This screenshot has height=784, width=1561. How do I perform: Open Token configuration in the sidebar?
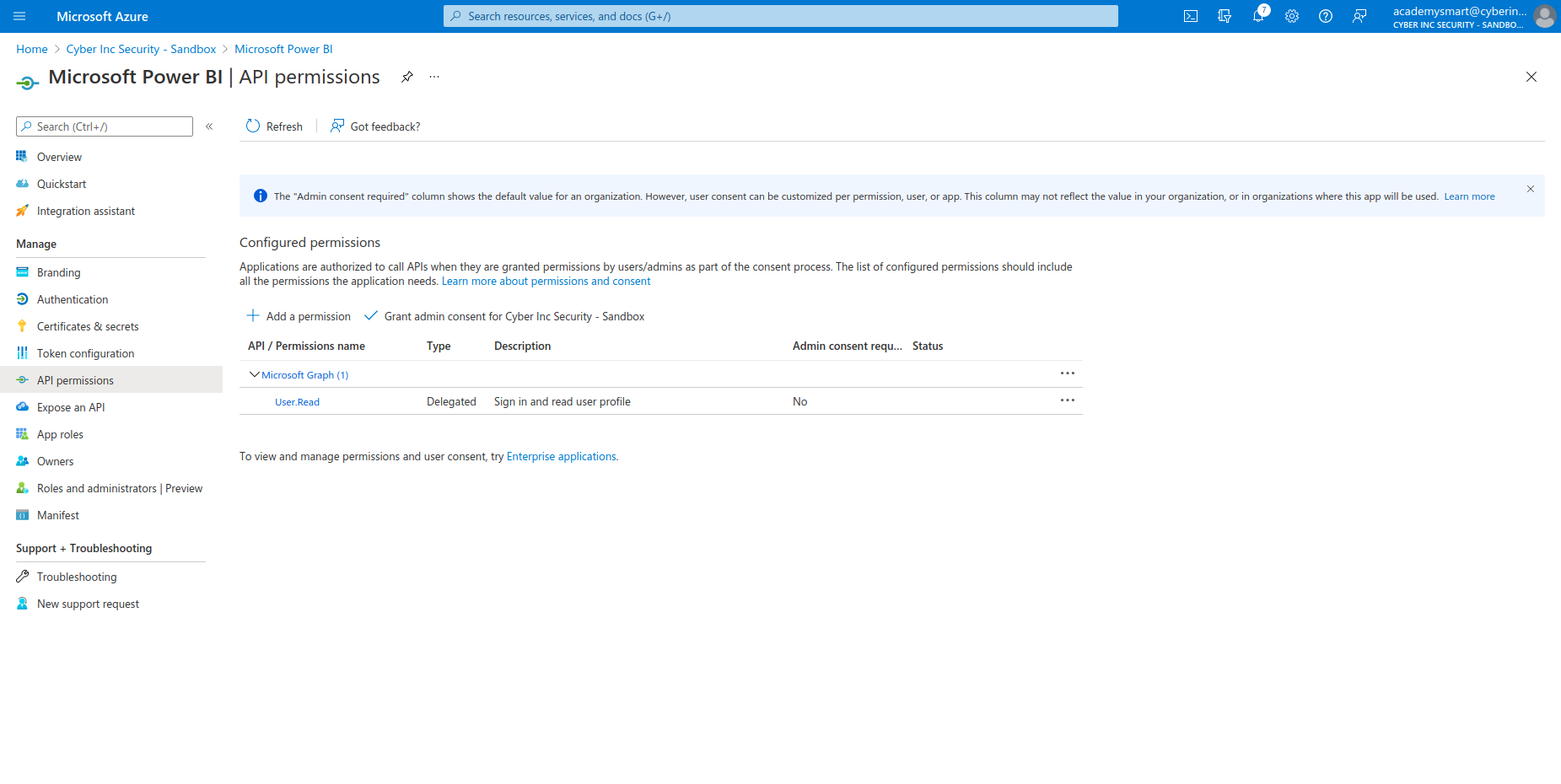pyautogui.click(x=85, y=353)
